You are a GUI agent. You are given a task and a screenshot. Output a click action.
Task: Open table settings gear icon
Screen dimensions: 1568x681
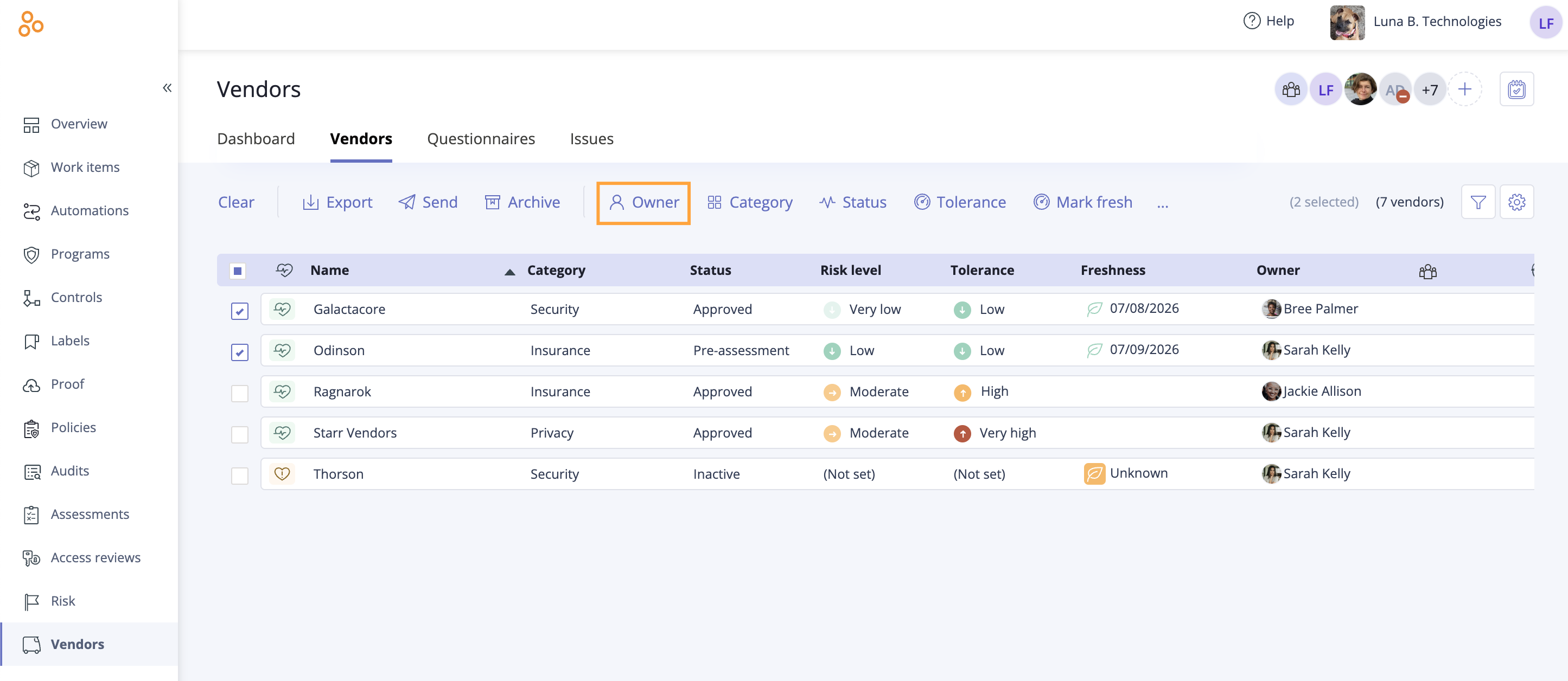point(1516,202)
